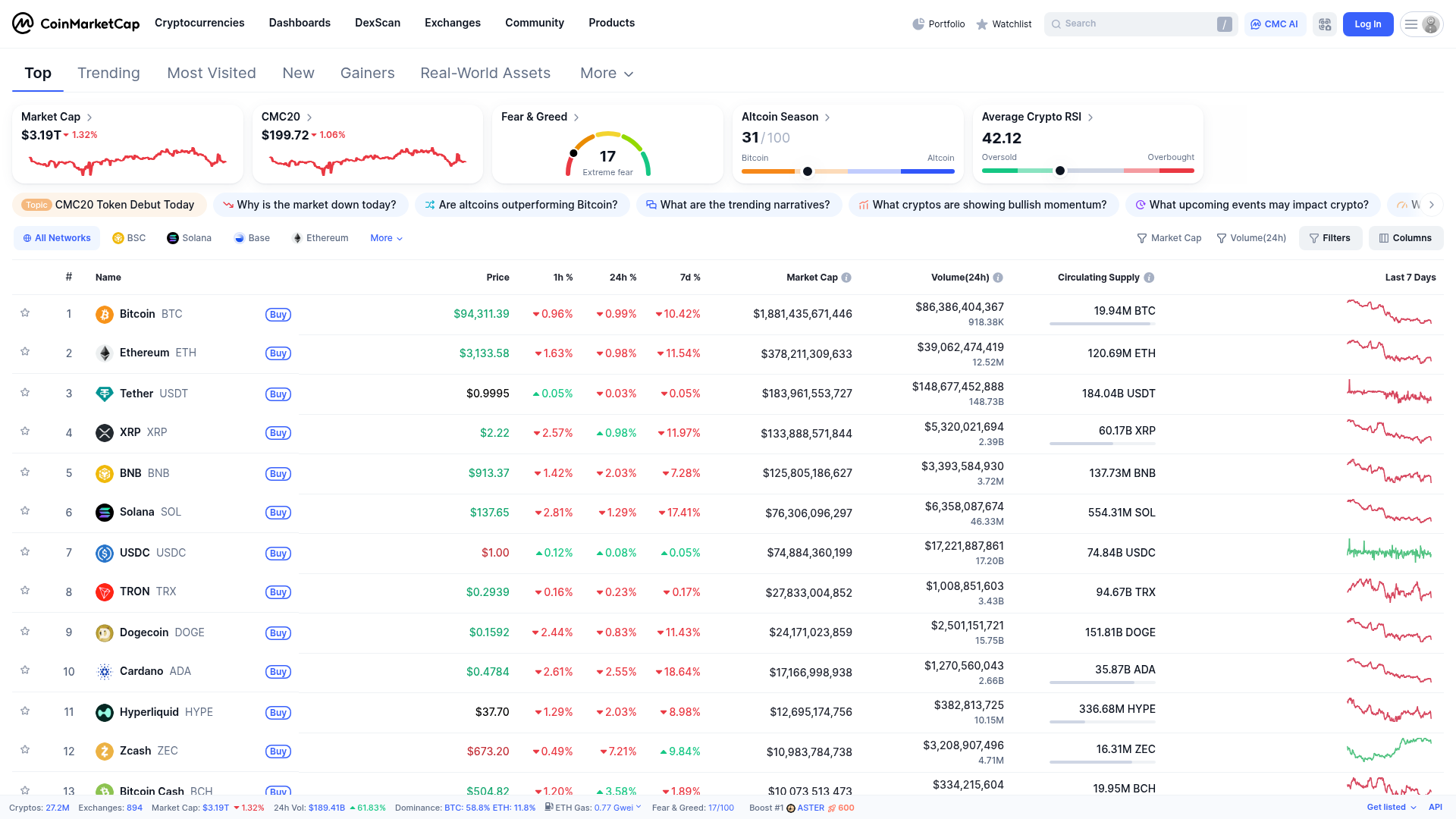
Task: Open the Average Crypto RSI card chevron
Action: point(1090,118)
